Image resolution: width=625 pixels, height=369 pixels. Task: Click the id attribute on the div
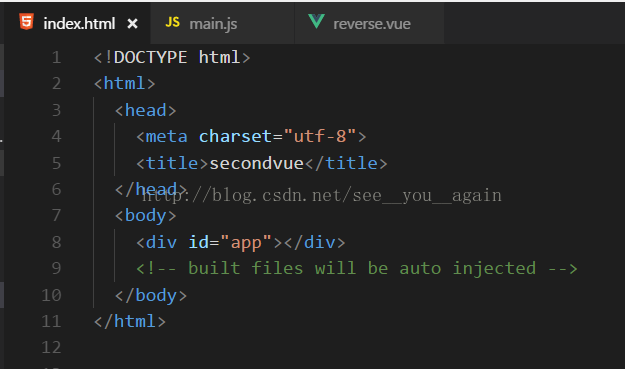[198, 242]
